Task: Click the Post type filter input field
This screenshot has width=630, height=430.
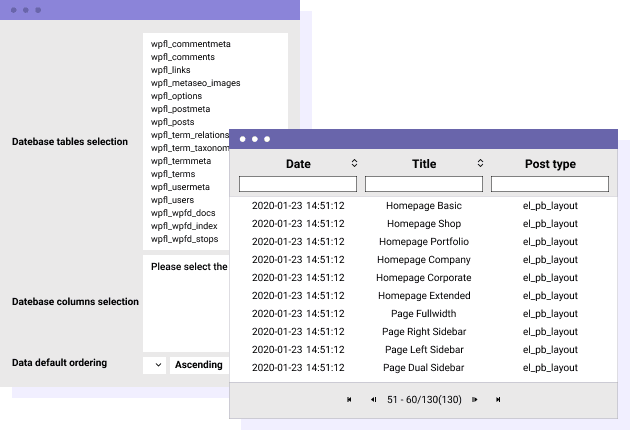Action: click(550, 184)
